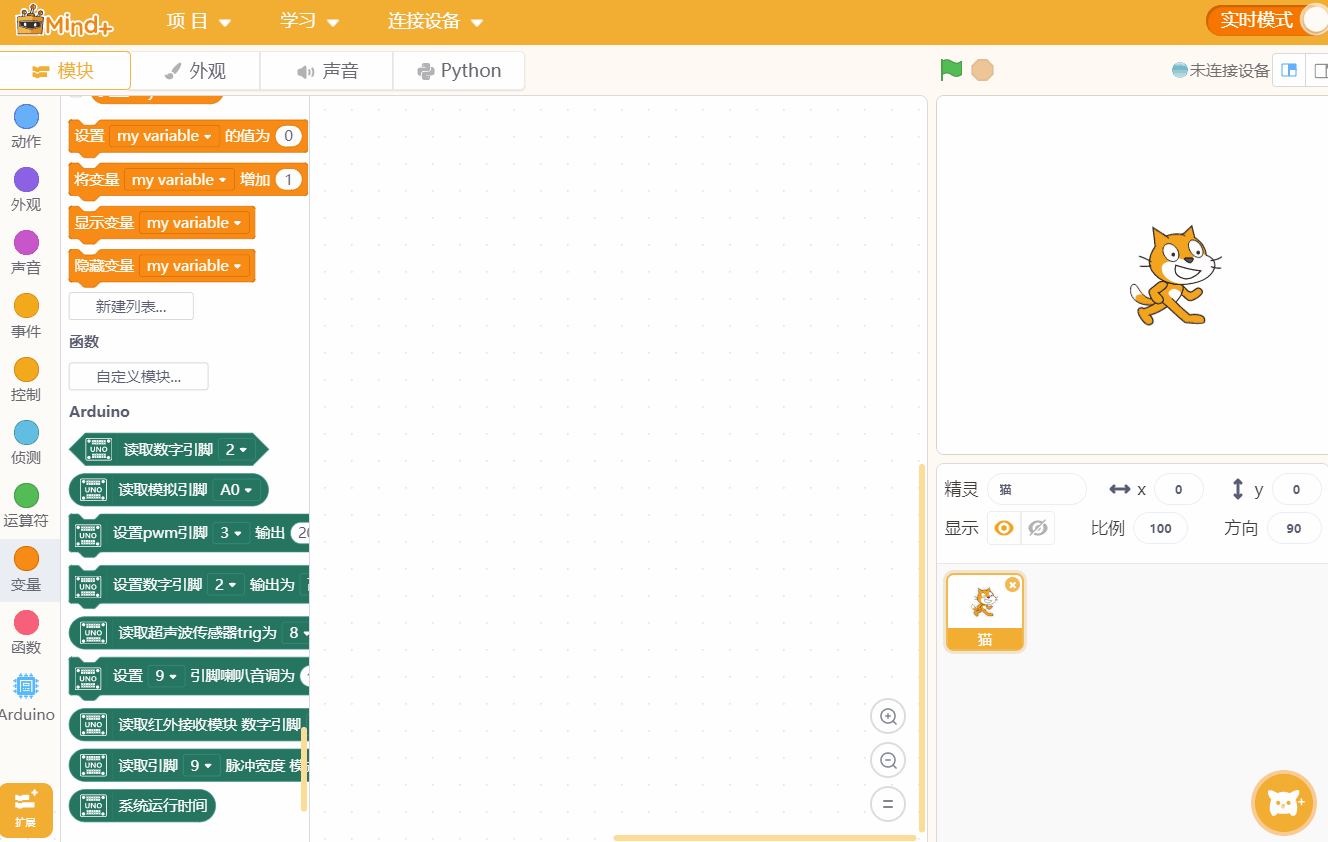Click the block palette scrollbar

(x=304, y=769)
